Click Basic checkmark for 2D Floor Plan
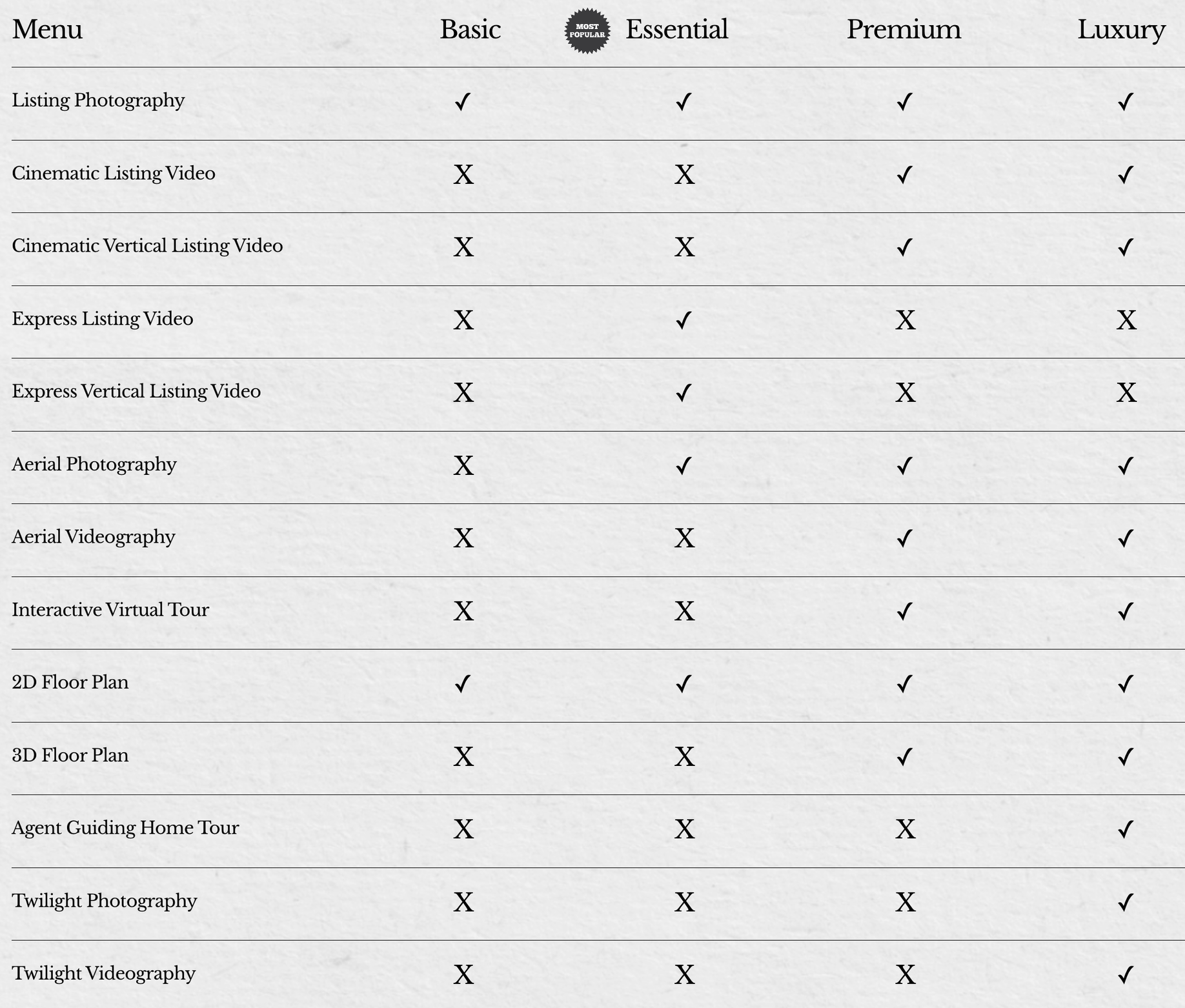The image size is (1185, 1008). (x=463, y=683)
